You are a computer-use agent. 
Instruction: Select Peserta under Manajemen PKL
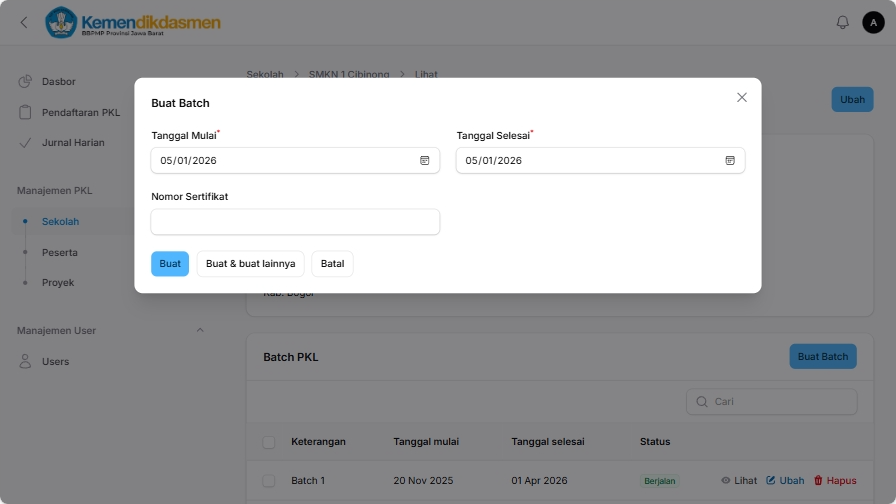[59, 252]
